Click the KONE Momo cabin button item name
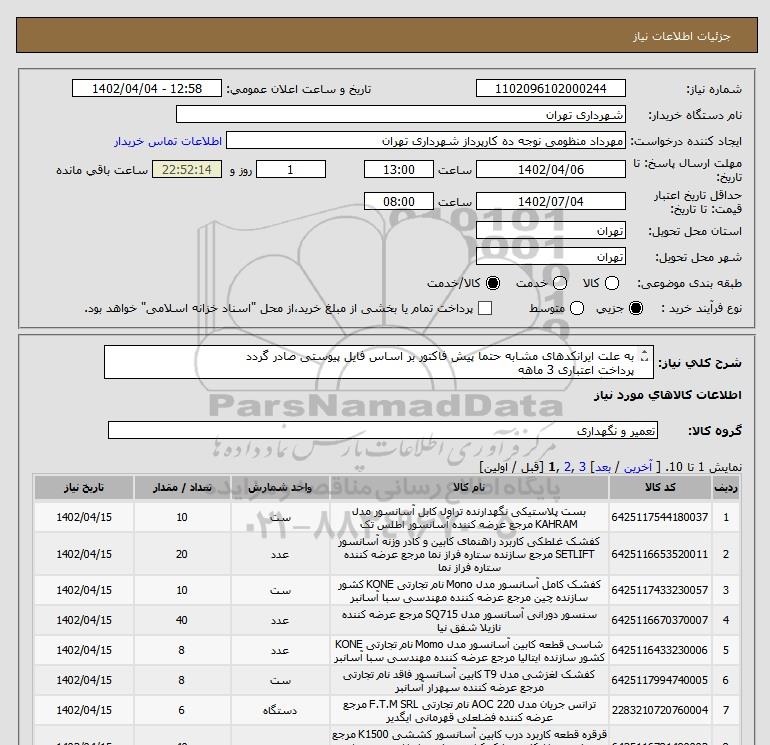The image size is (770, 745). [x=469, y=651]
